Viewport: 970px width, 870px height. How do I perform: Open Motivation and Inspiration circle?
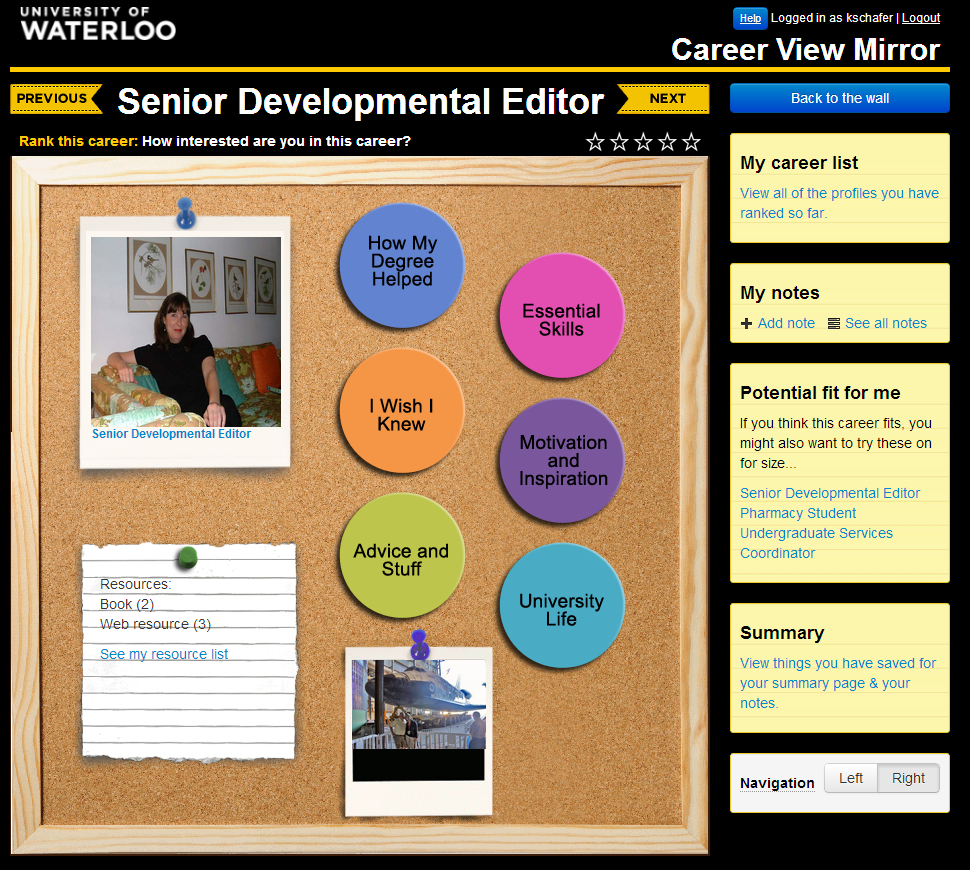tap(562, 460)
